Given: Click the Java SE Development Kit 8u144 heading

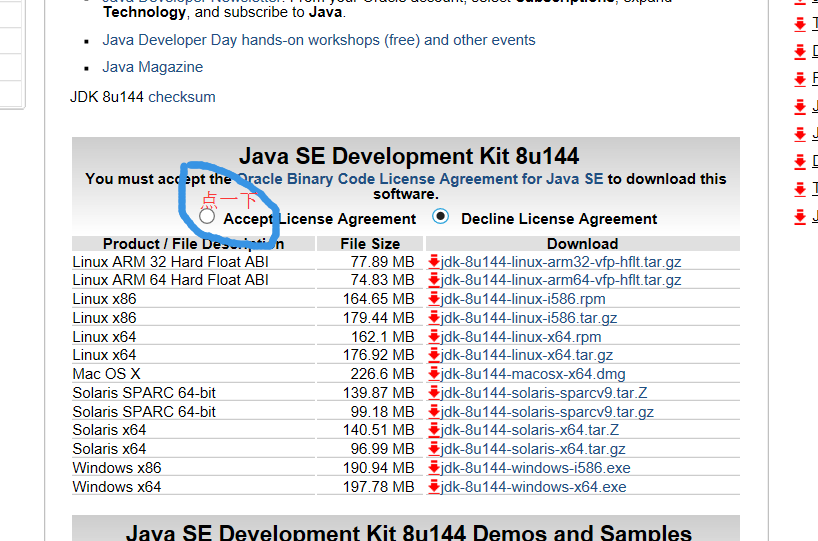Looking at the screenshot, I should point(409,156).
